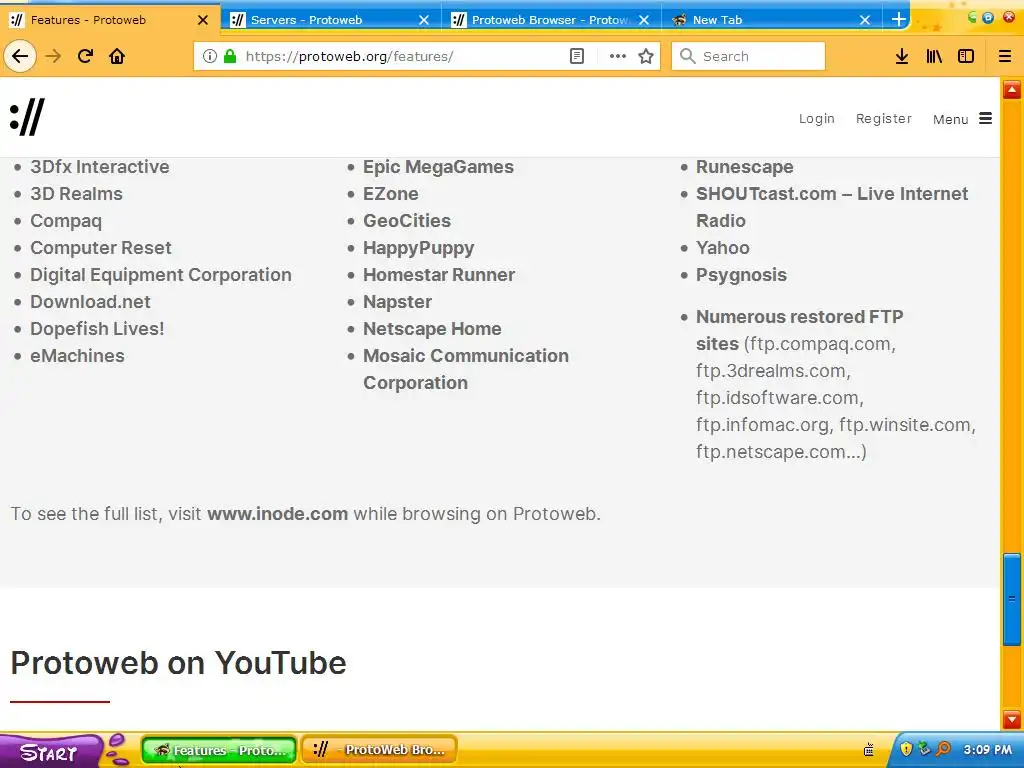Click the shield tray icon
This screenshot has width=1024, height=768.
(906, 749)
